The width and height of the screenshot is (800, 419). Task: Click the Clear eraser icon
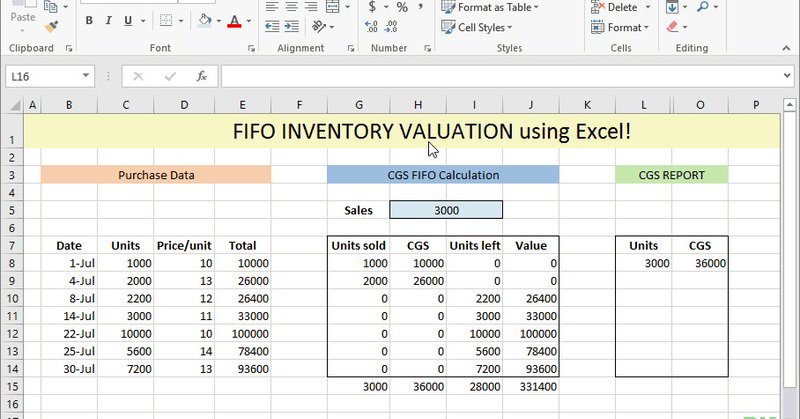tap(672, 27)
